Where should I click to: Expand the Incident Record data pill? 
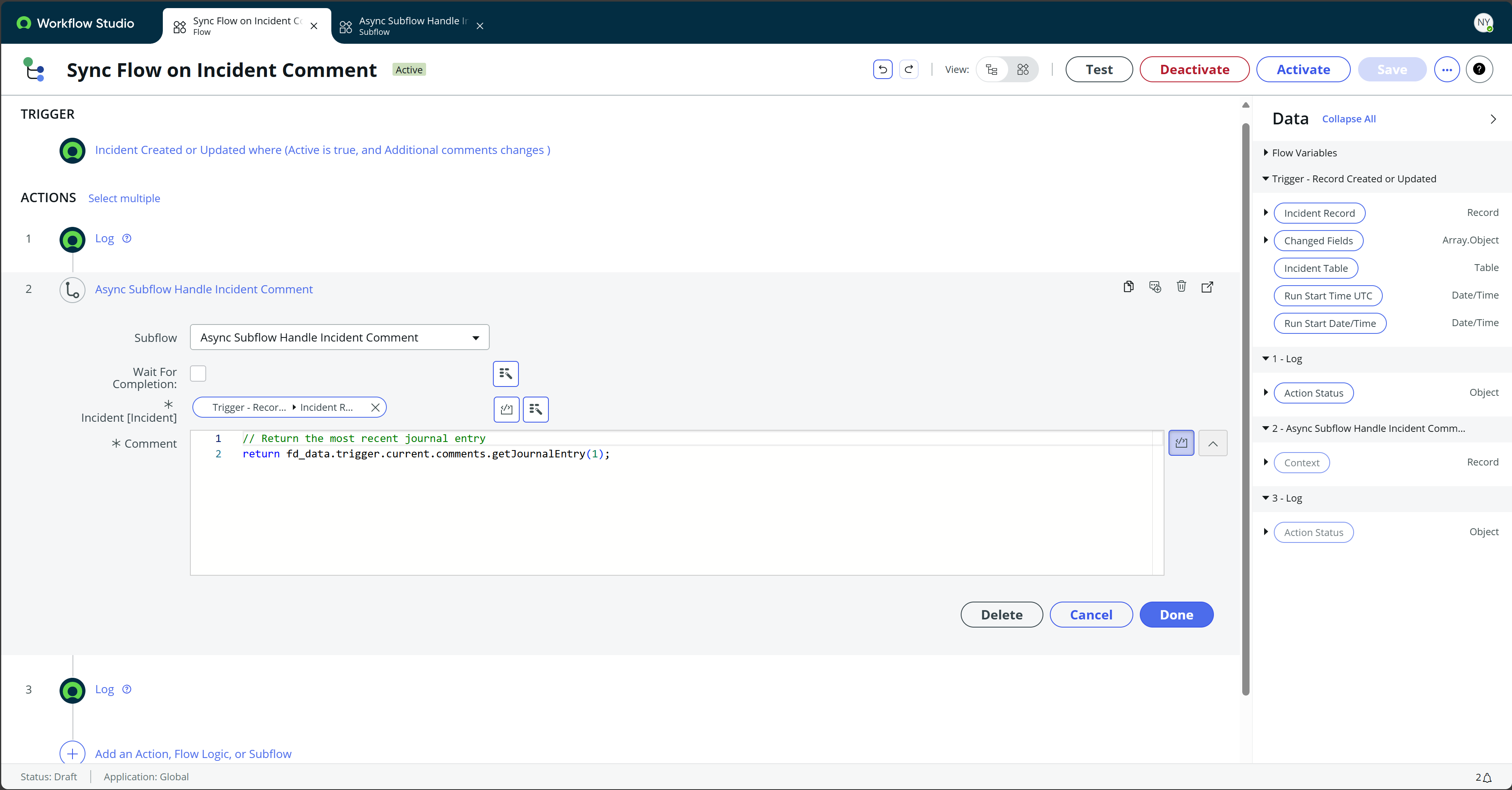(1266, 212)
